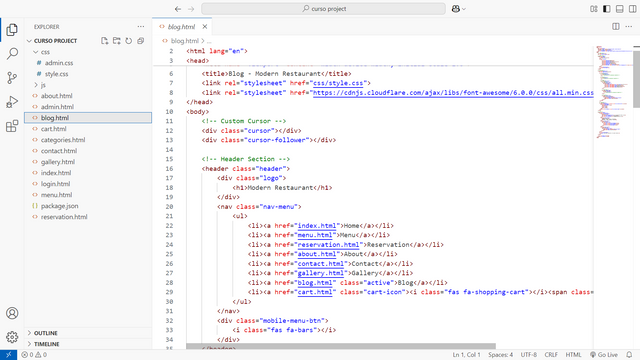
Task: Refresh the explorer file tree
Action: (129, 41)
